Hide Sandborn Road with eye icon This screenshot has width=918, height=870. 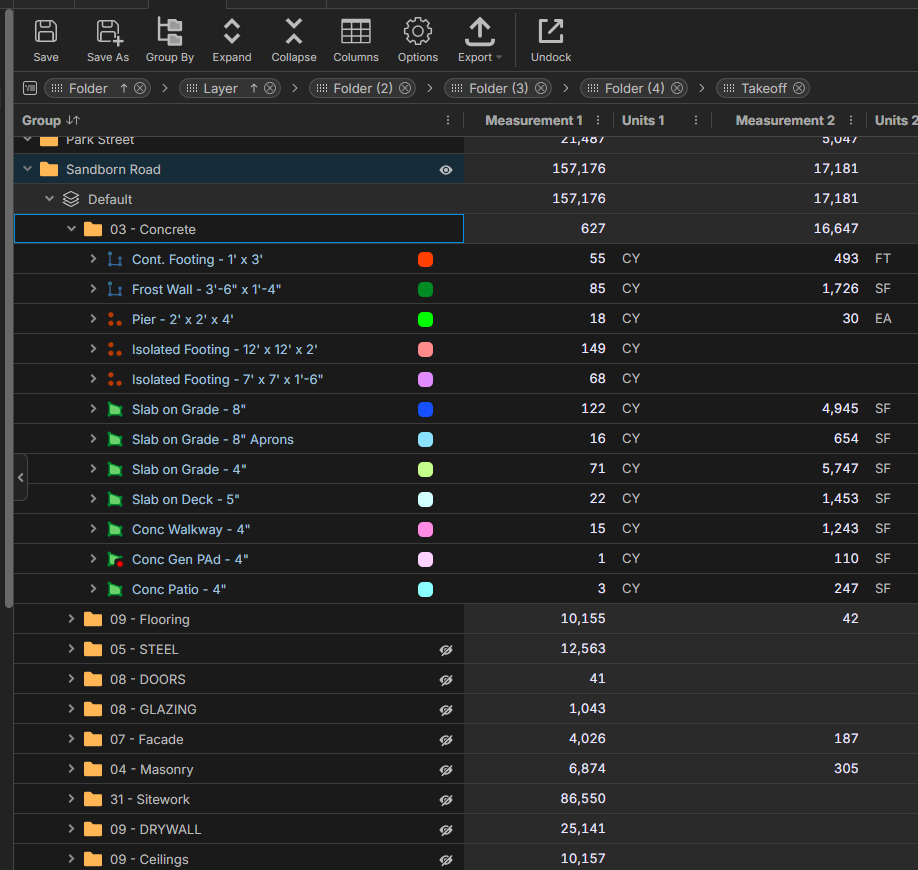tap(446, 170)
